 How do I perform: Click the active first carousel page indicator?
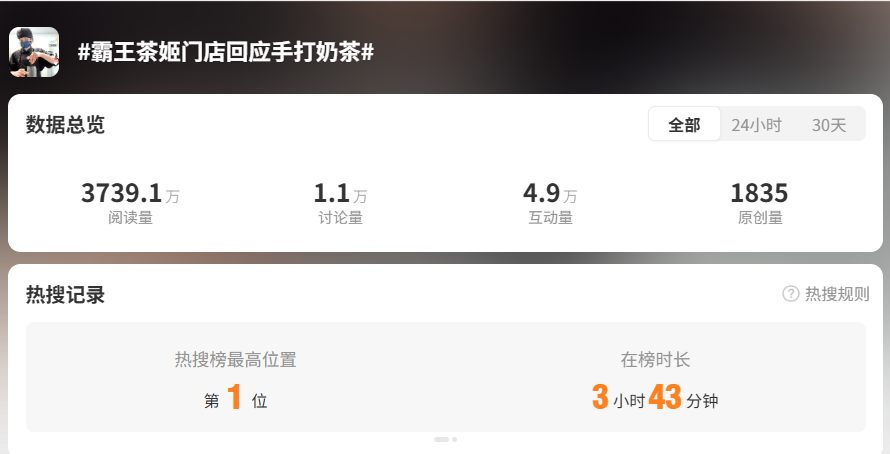442,439
